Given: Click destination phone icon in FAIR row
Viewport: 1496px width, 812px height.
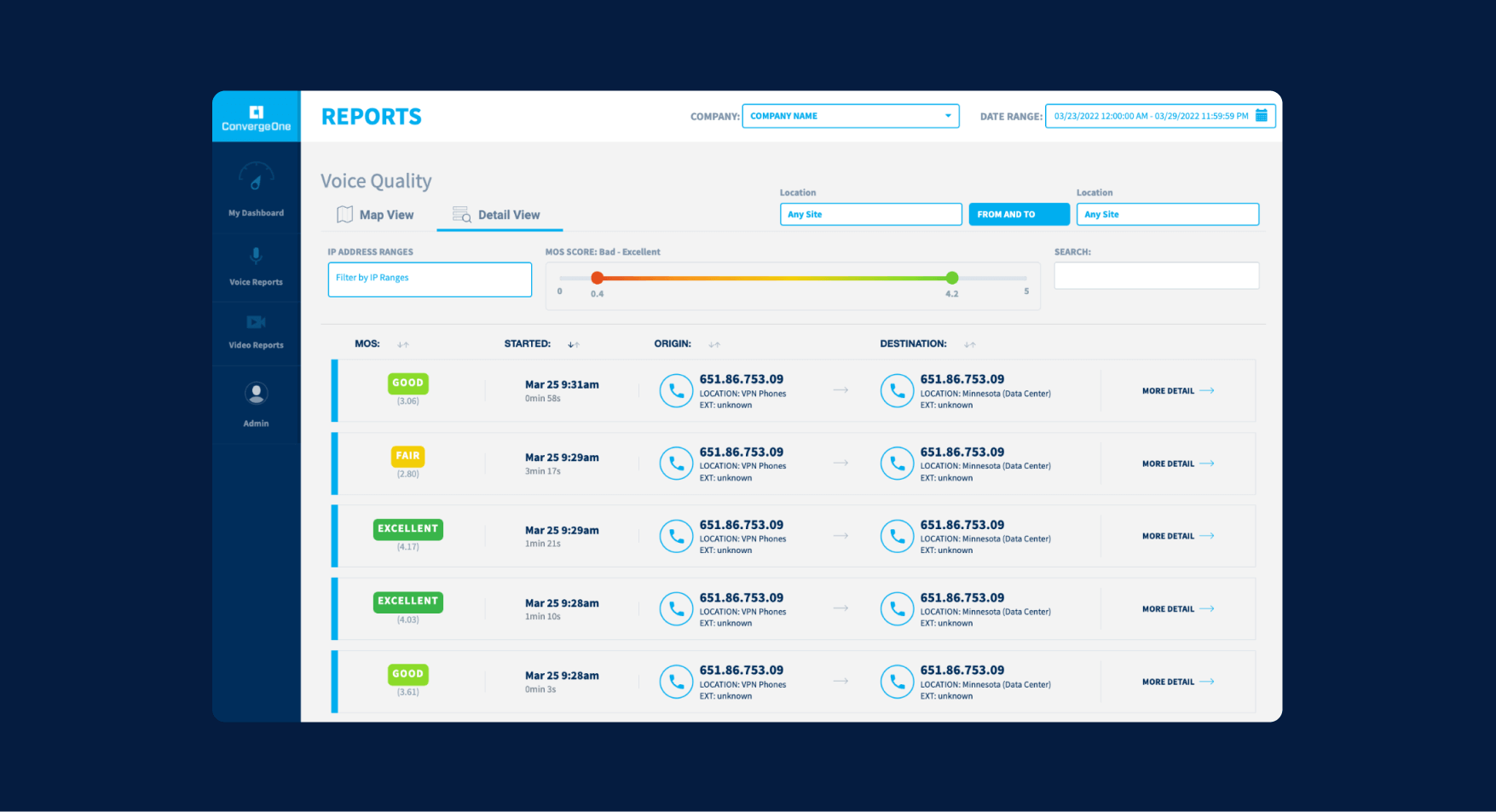Looking at the screenshot, I should 897,464.
